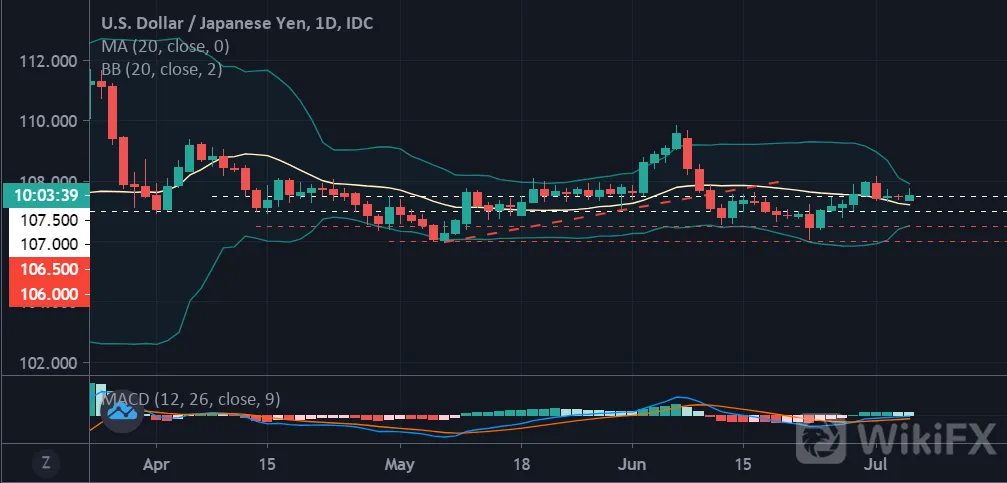The width and height of the screenshot is (1007, 483).
Task: Click the May date label on the time axis
Action: [x=400, y=463]
